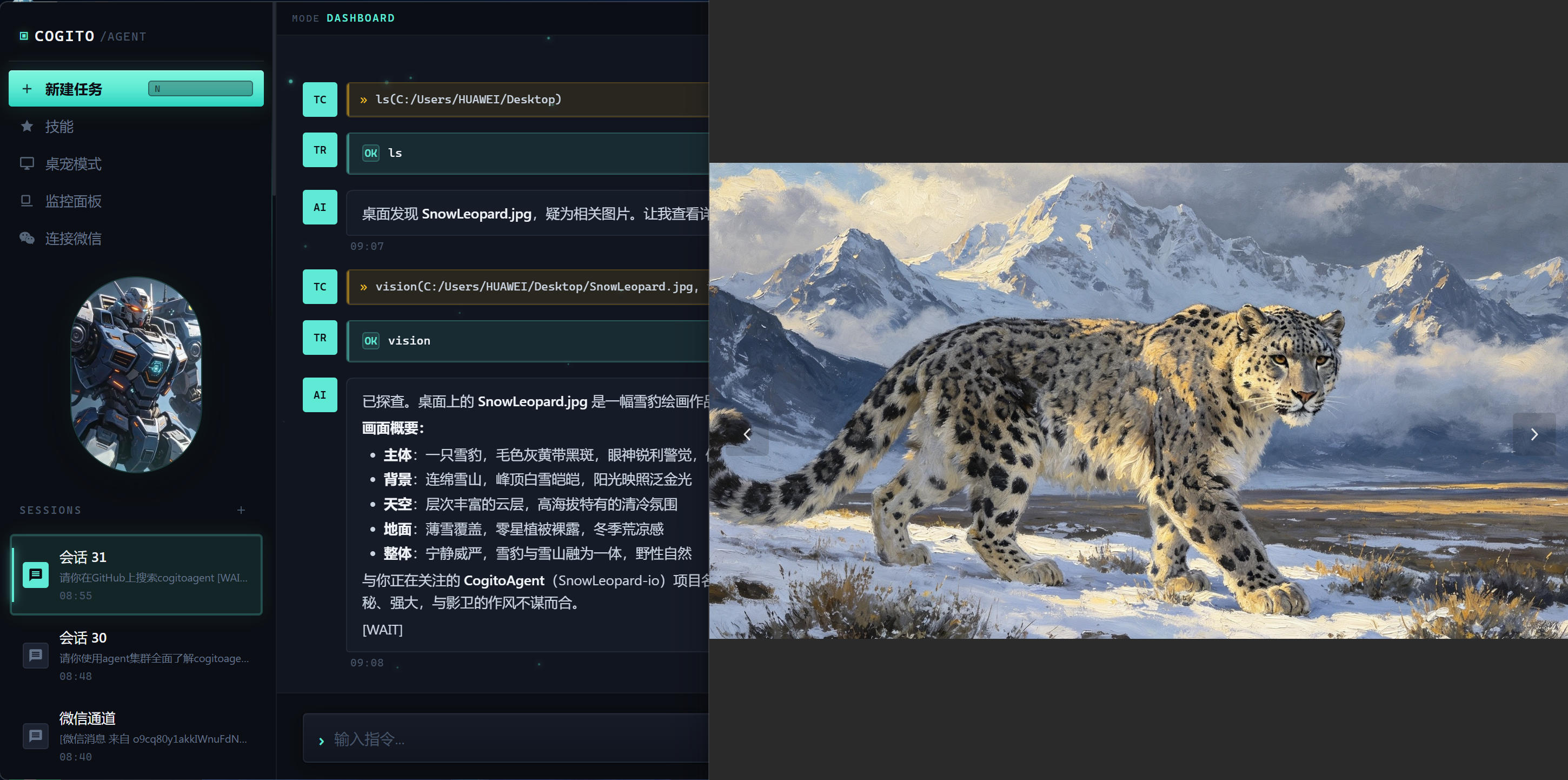
Task: Click the 请你使用agent集群 preview text
Action: [x=154, y=658]
